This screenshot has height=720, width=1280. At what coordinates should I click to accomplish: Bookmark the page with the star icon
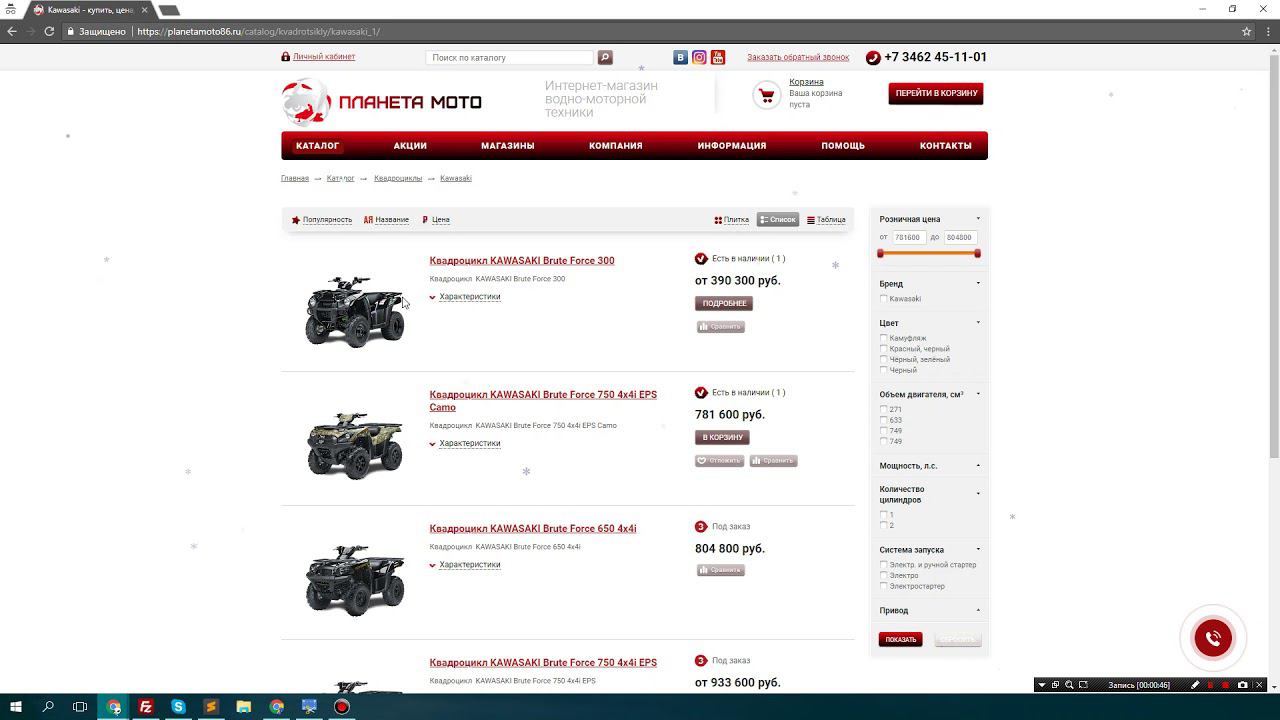click(1246, 31)
